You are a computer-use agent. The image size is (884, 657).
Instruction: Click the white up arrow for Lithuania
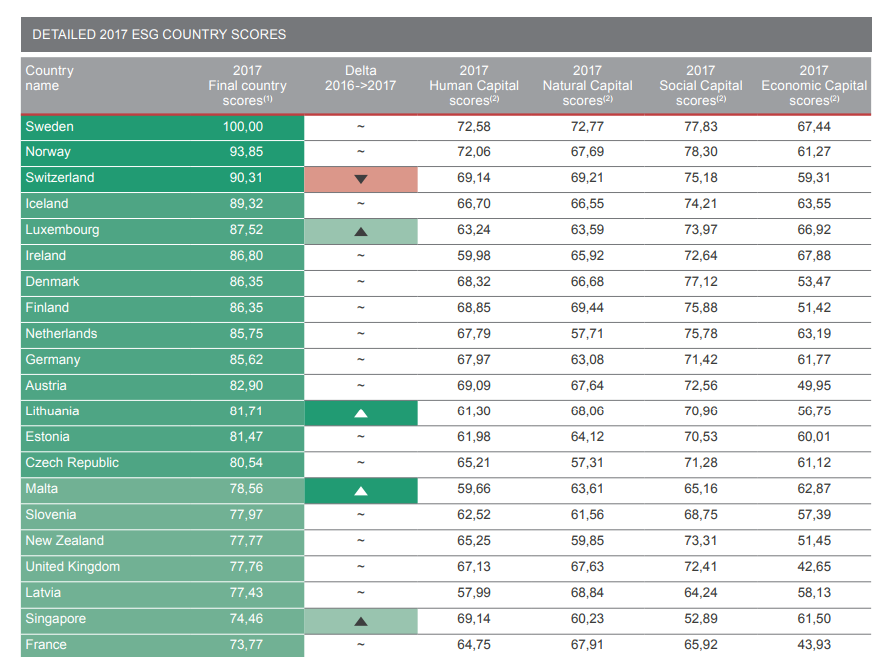coord(361,412)
